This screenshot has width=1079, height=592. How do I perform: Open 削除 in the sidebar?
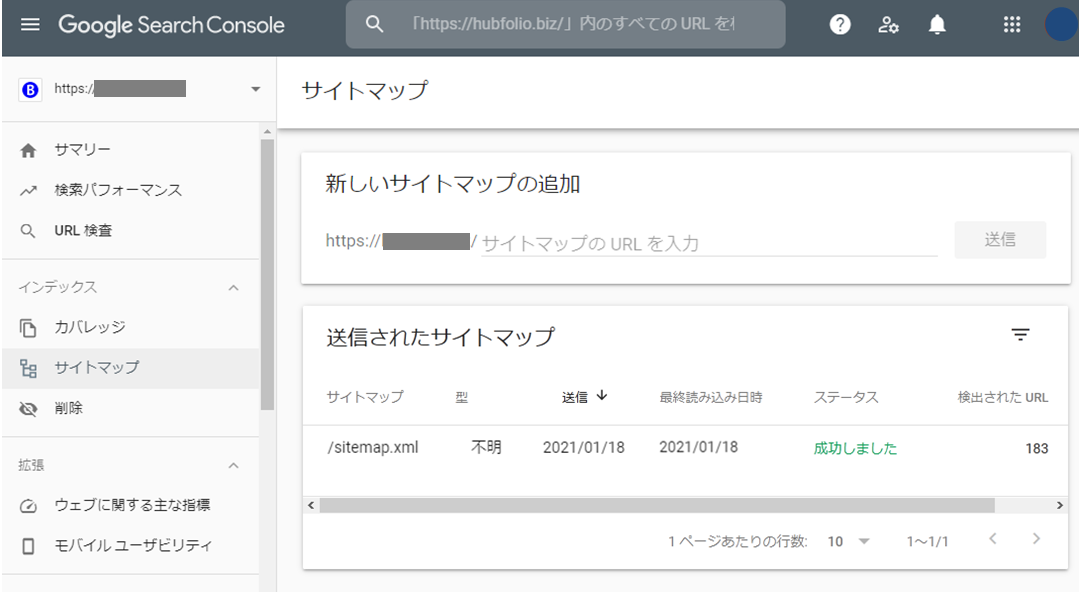tap(131, 409)
